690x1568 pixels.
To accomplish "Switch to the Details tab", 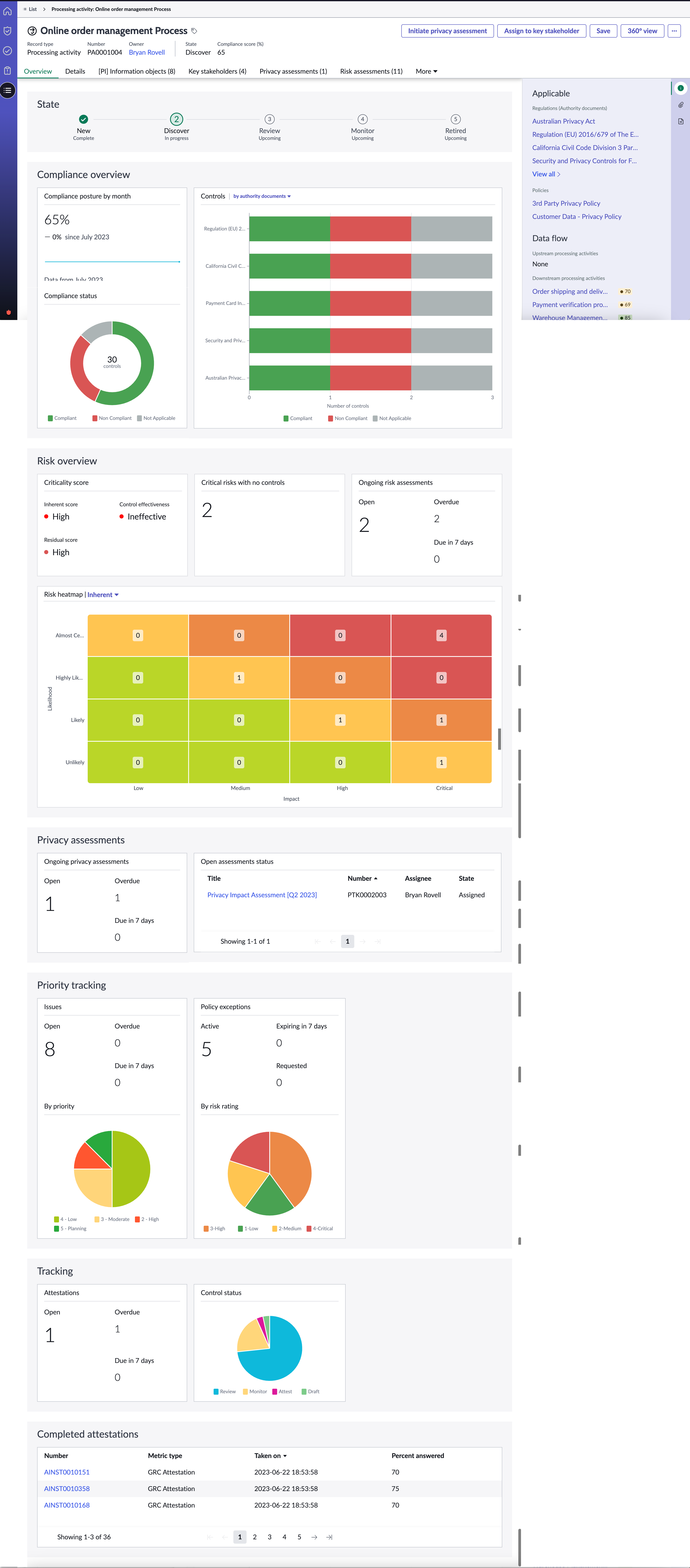I will pos(75,71).
